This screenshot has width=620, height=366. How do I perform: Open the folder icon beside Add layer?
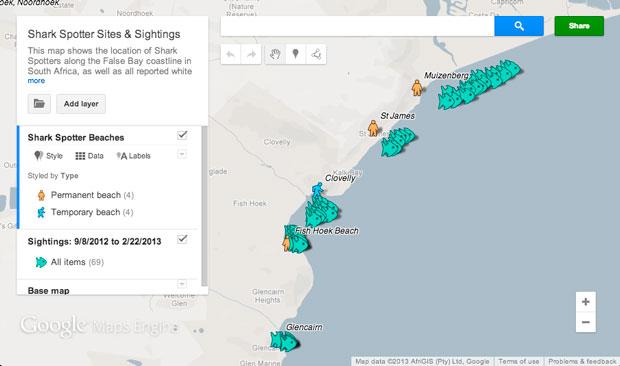pos(39,104)
